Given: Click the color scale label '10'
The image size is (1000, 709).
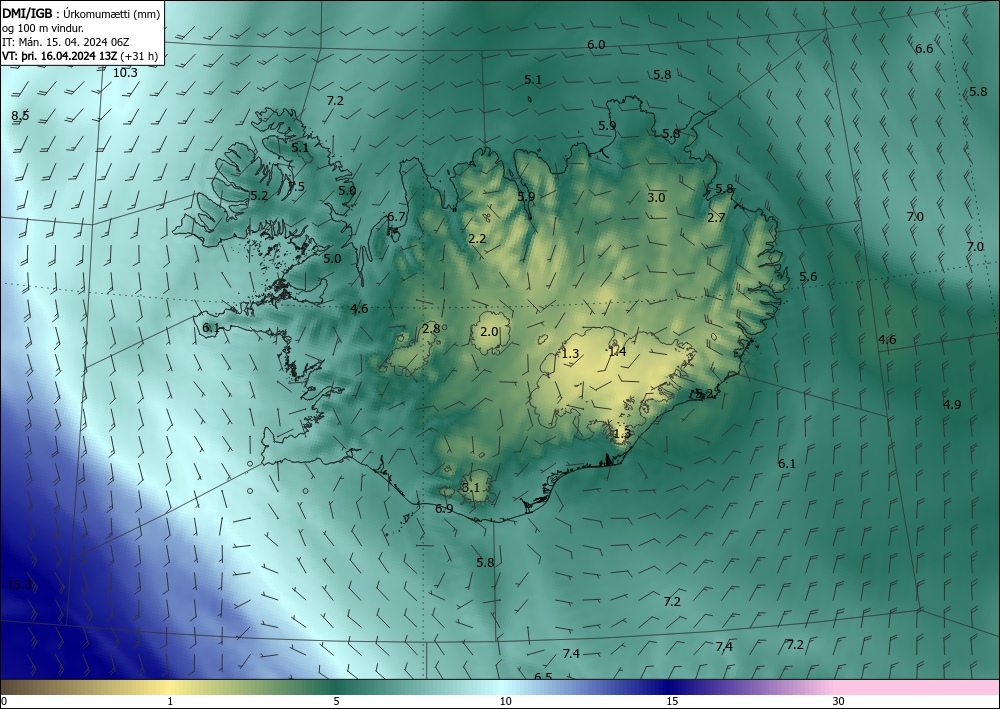Looking at the screenshot, I should point(506,702).
